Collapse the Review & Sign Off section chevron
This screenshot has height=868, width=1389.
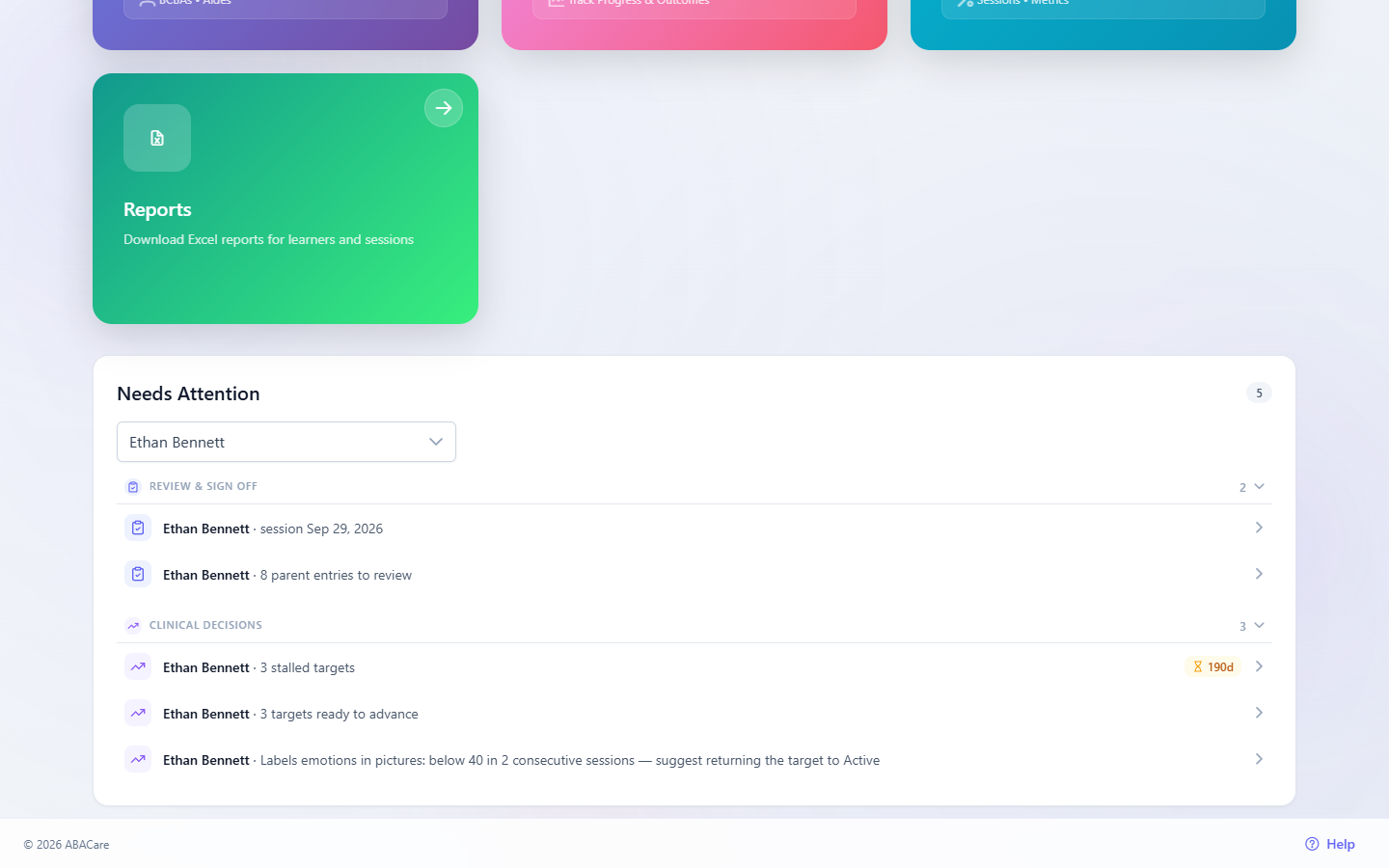pos(1259,486)
